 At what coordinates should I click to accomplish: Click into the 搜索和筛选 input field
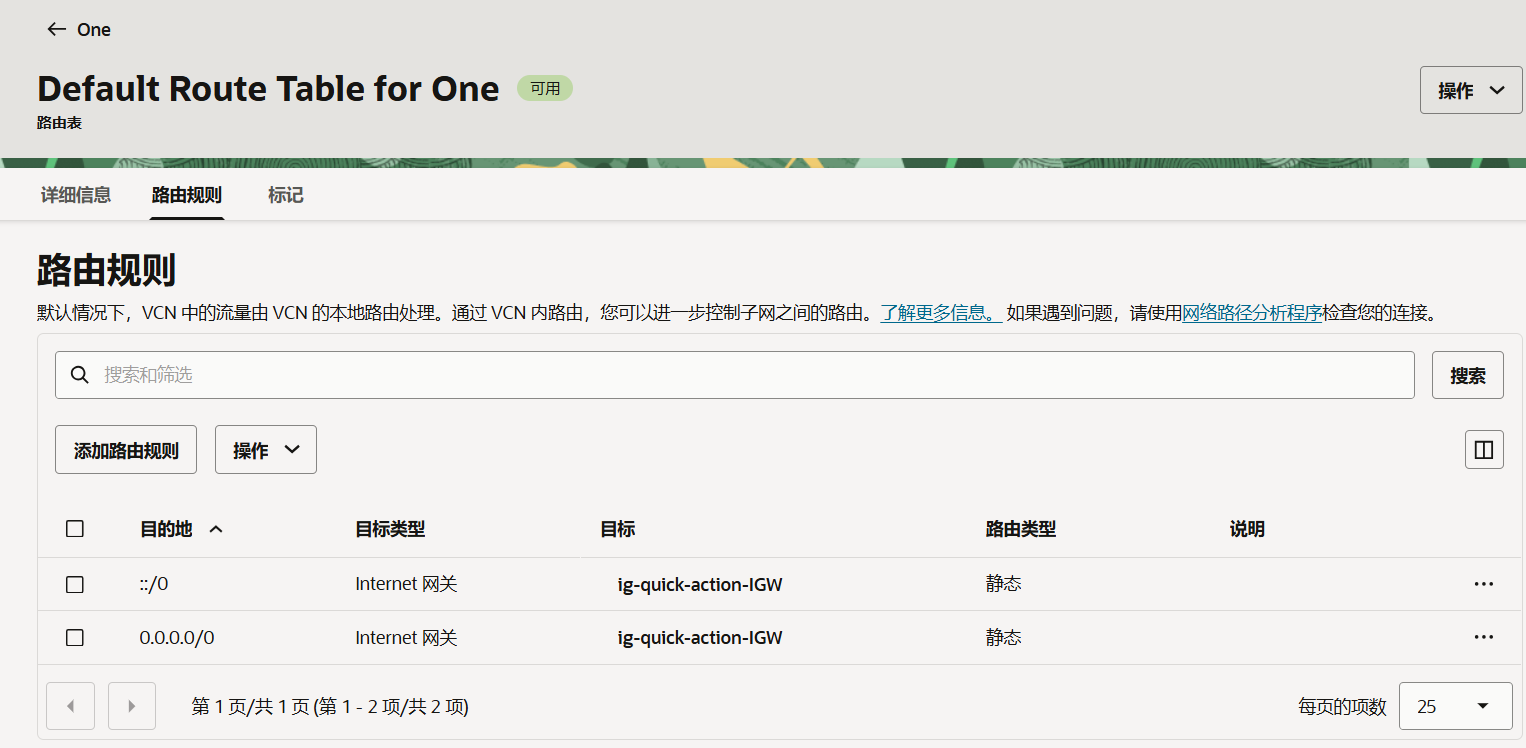[x=750, y=375]
